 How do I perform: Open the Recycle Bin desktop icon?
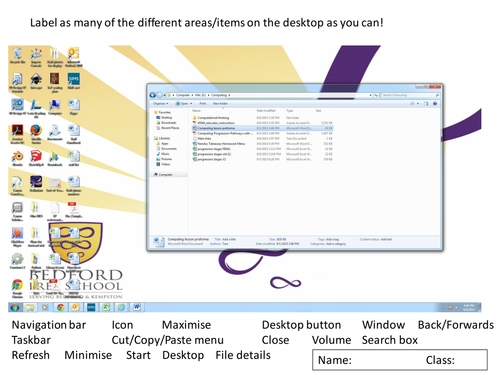coord(17,55)
